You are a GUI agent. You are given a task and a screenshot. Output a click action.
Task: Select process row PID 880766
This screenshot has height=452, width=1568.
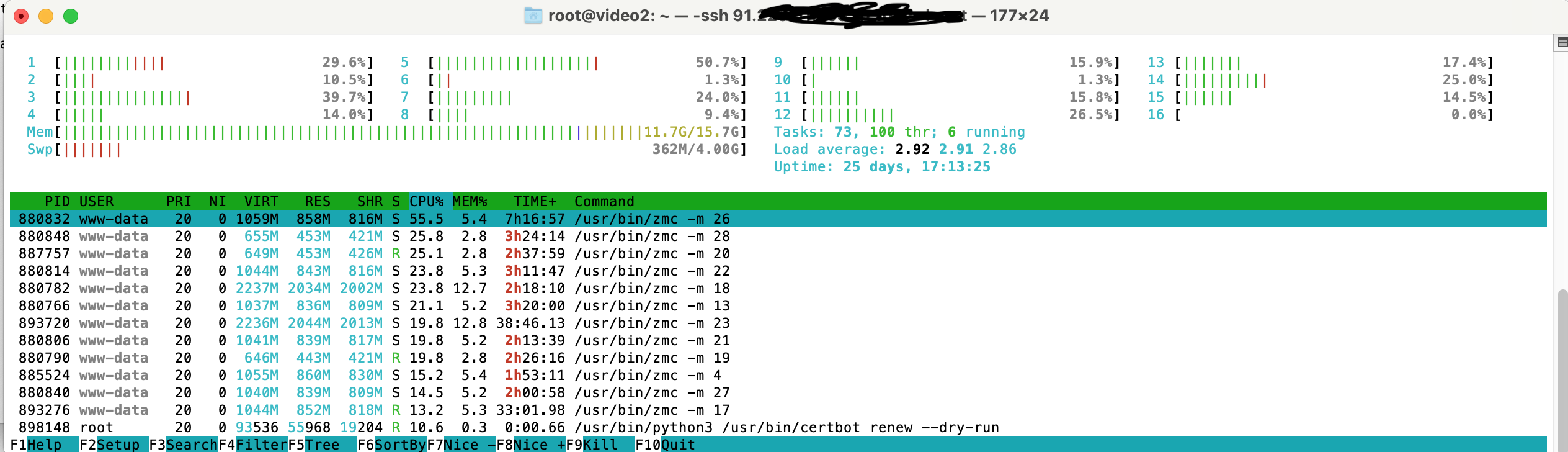click(778, 305)
